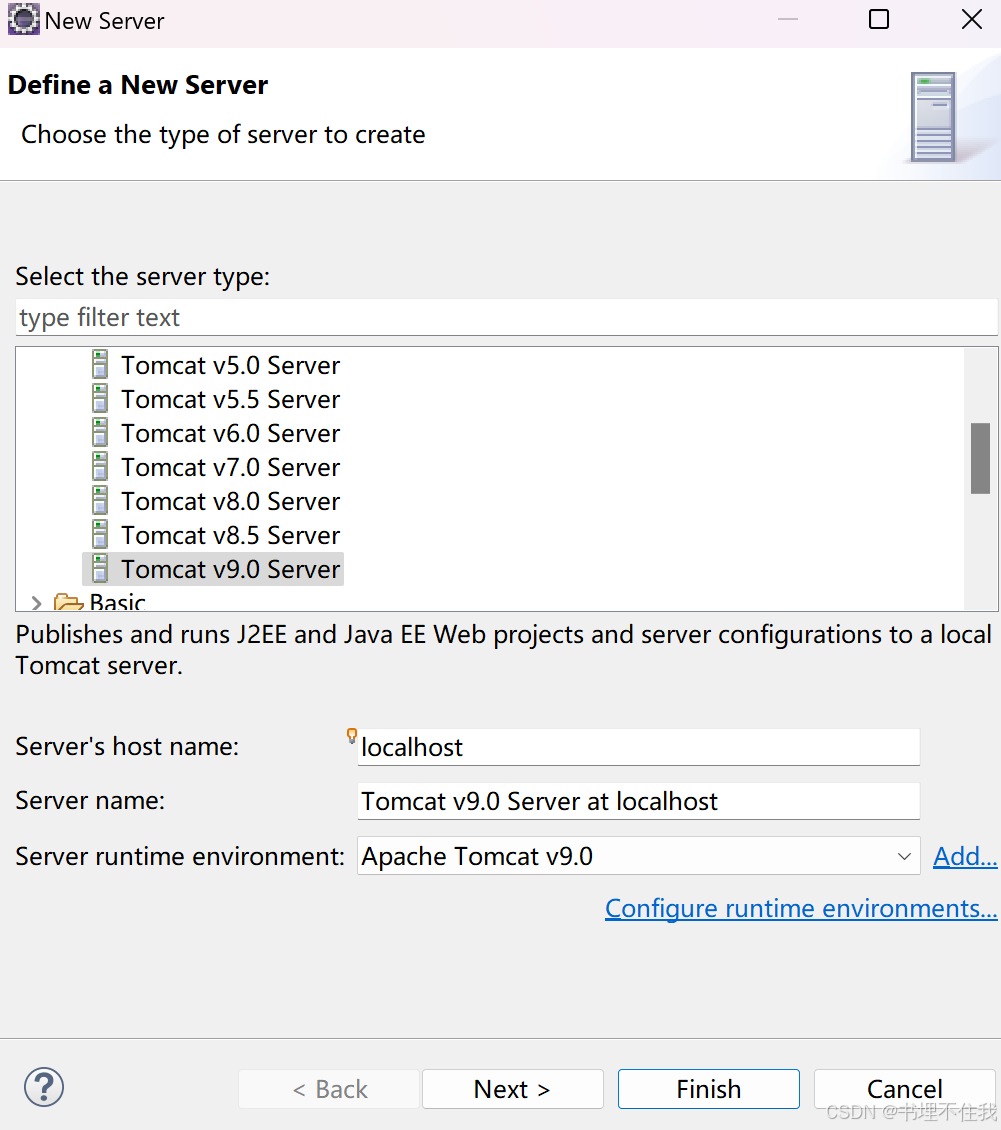This screenshot has height=1130, width=1001.
Task: Click the Eclipse icon in title bar
Action: coord(23,19)
